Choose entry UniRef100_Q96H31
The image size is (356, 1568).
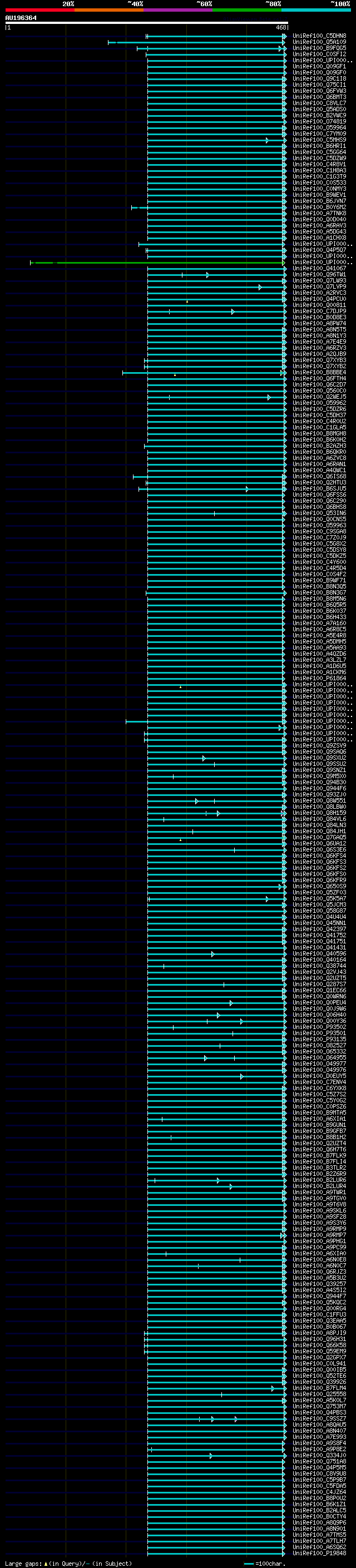point(319,1339)
